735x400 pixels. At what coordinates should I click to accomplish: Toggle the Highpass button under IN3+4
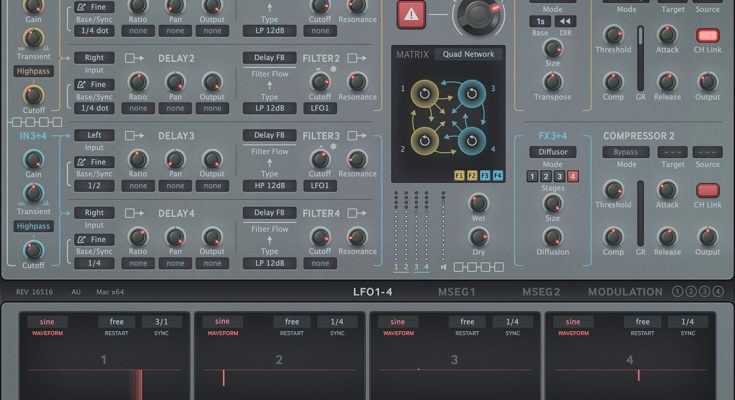point(33,227)
